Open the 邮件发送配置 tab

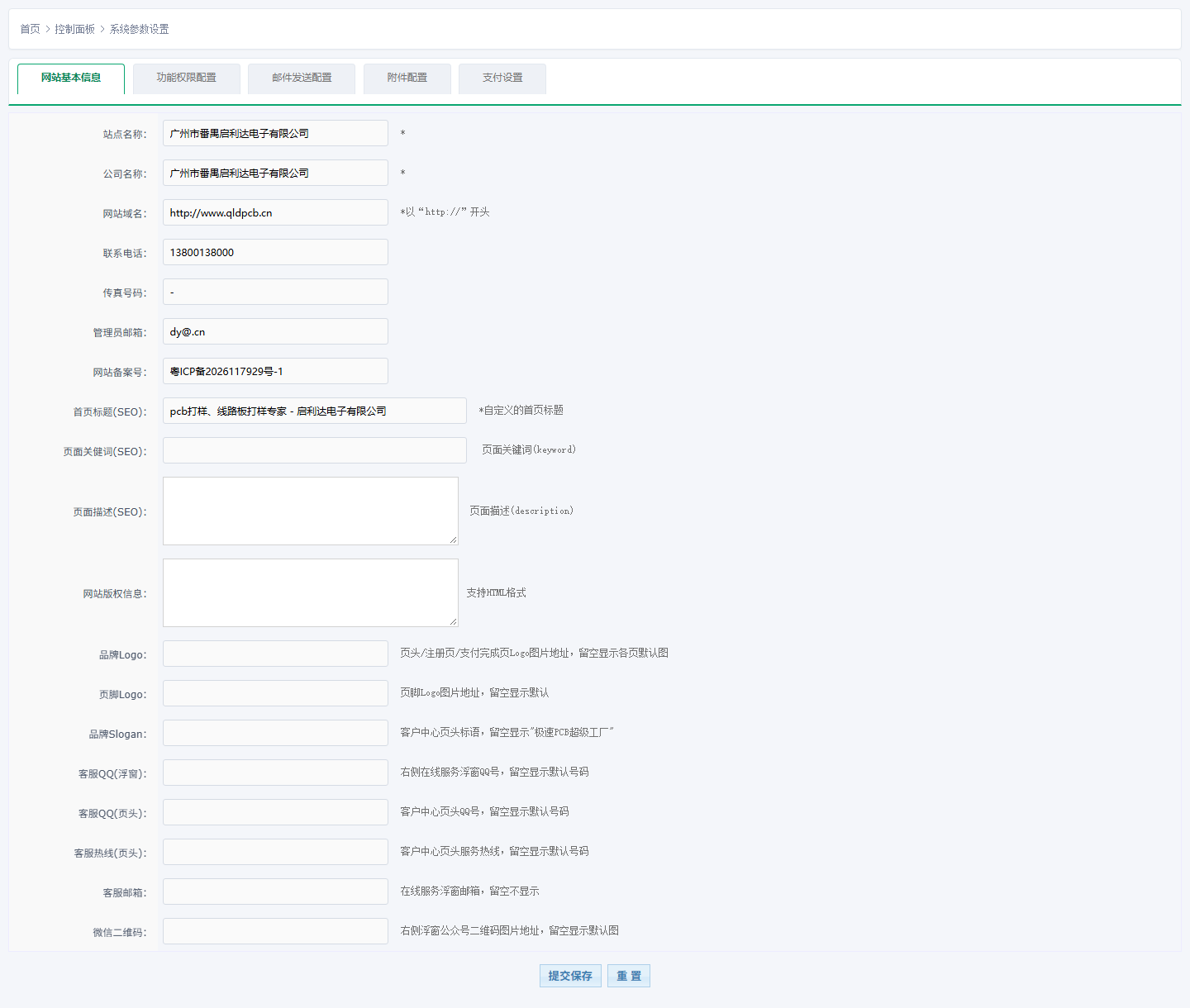point(302,78)
